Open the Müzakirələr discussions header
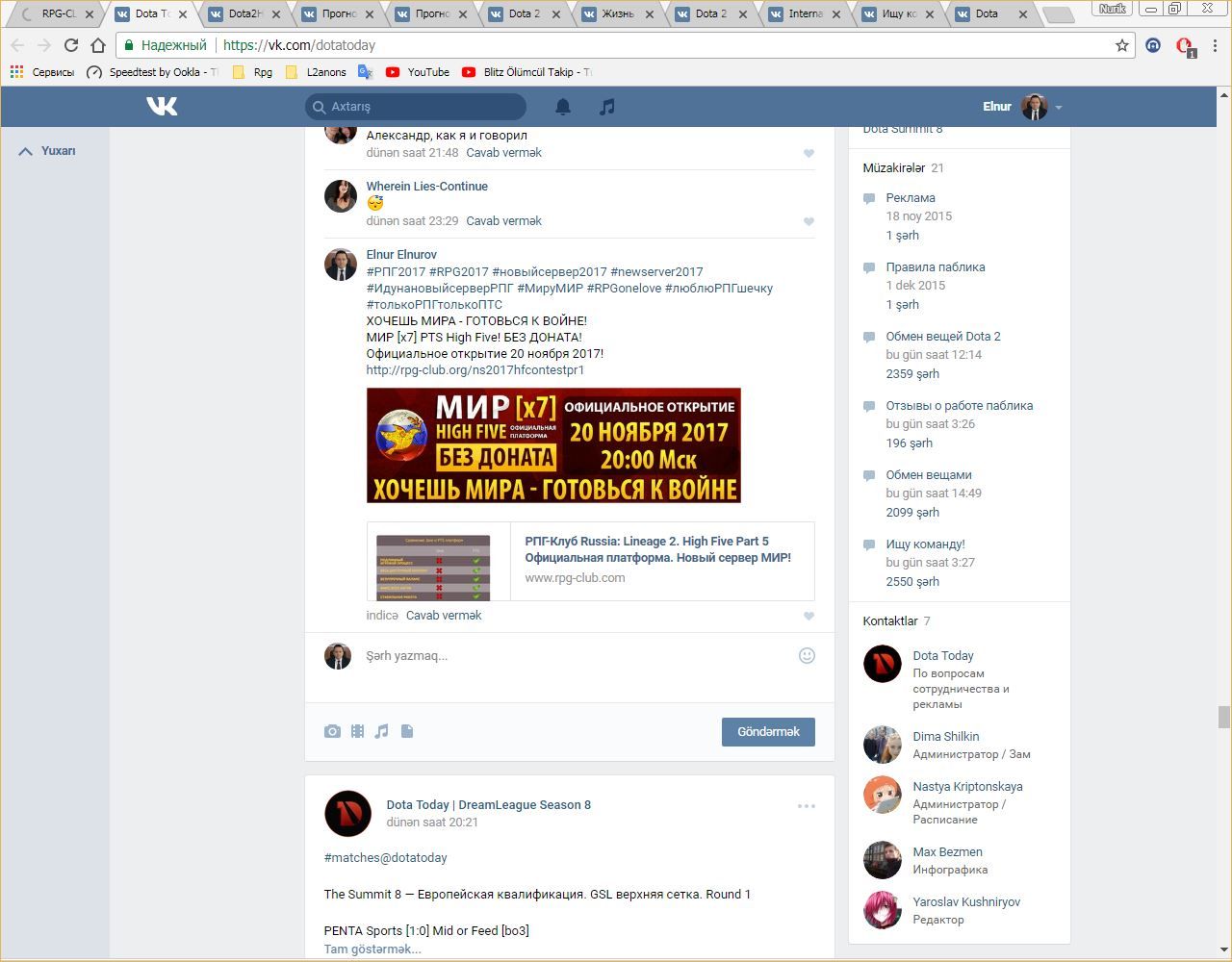The image size is (1232, 962). tap(893, 168)
